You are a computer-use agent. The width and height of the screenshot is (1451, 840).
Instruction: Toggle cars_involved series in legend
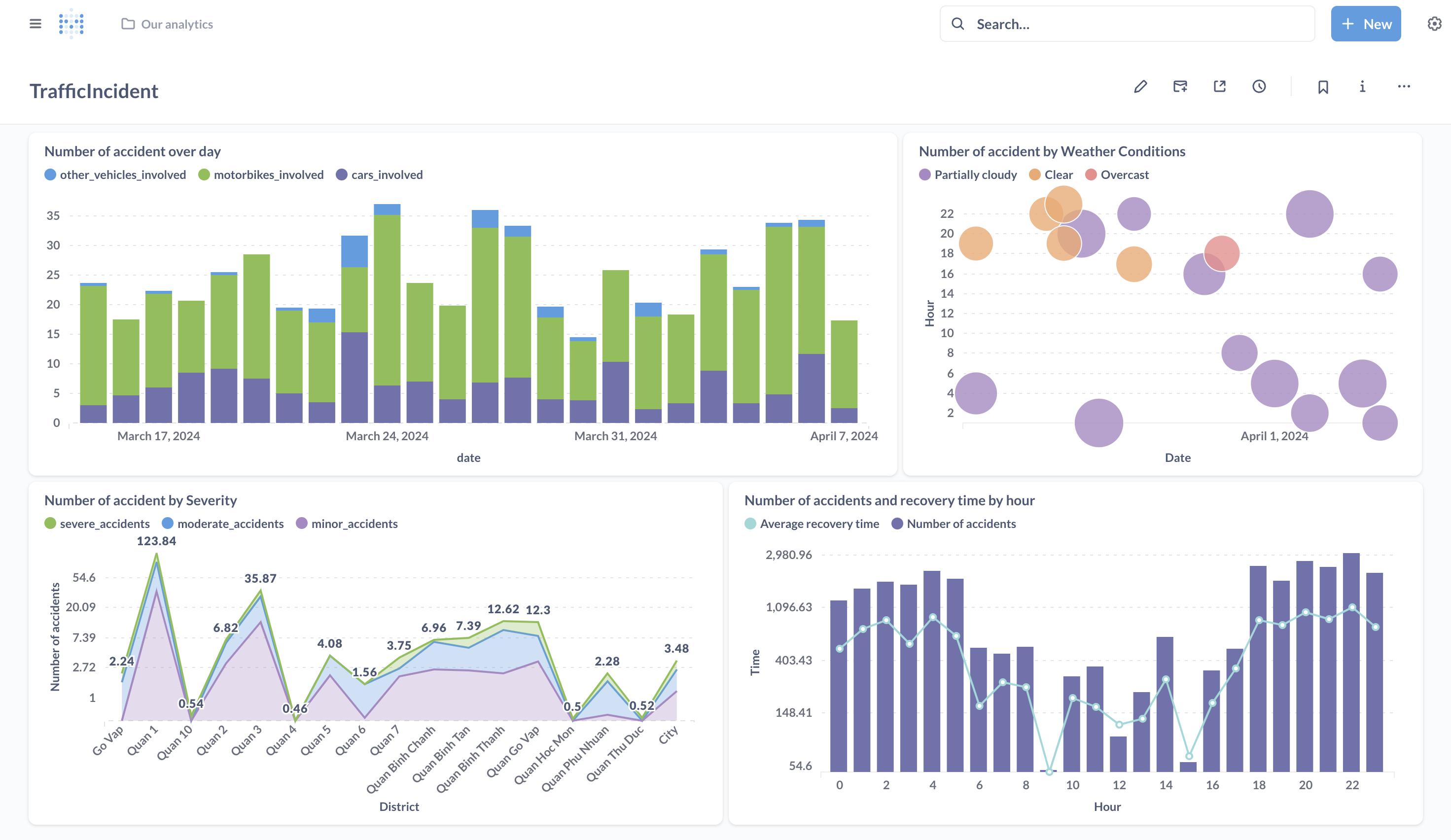(x=380, y=175)
